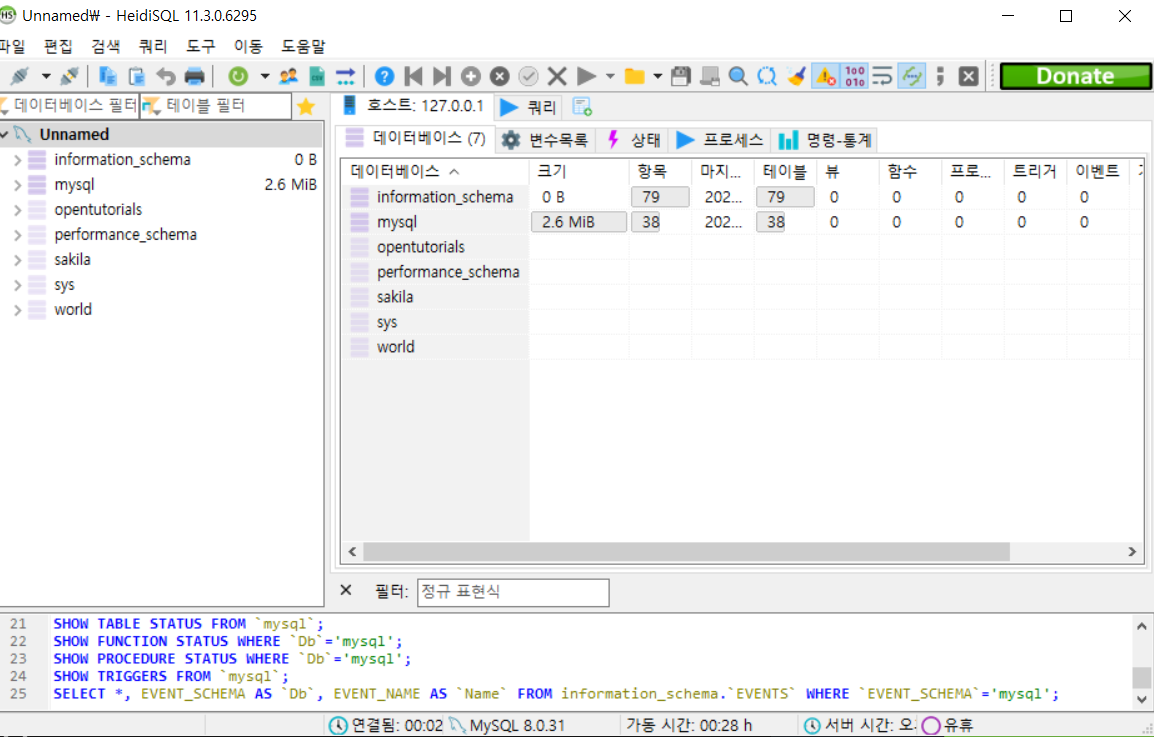Open the folder icon dropdown arrow

pos(658,76)
